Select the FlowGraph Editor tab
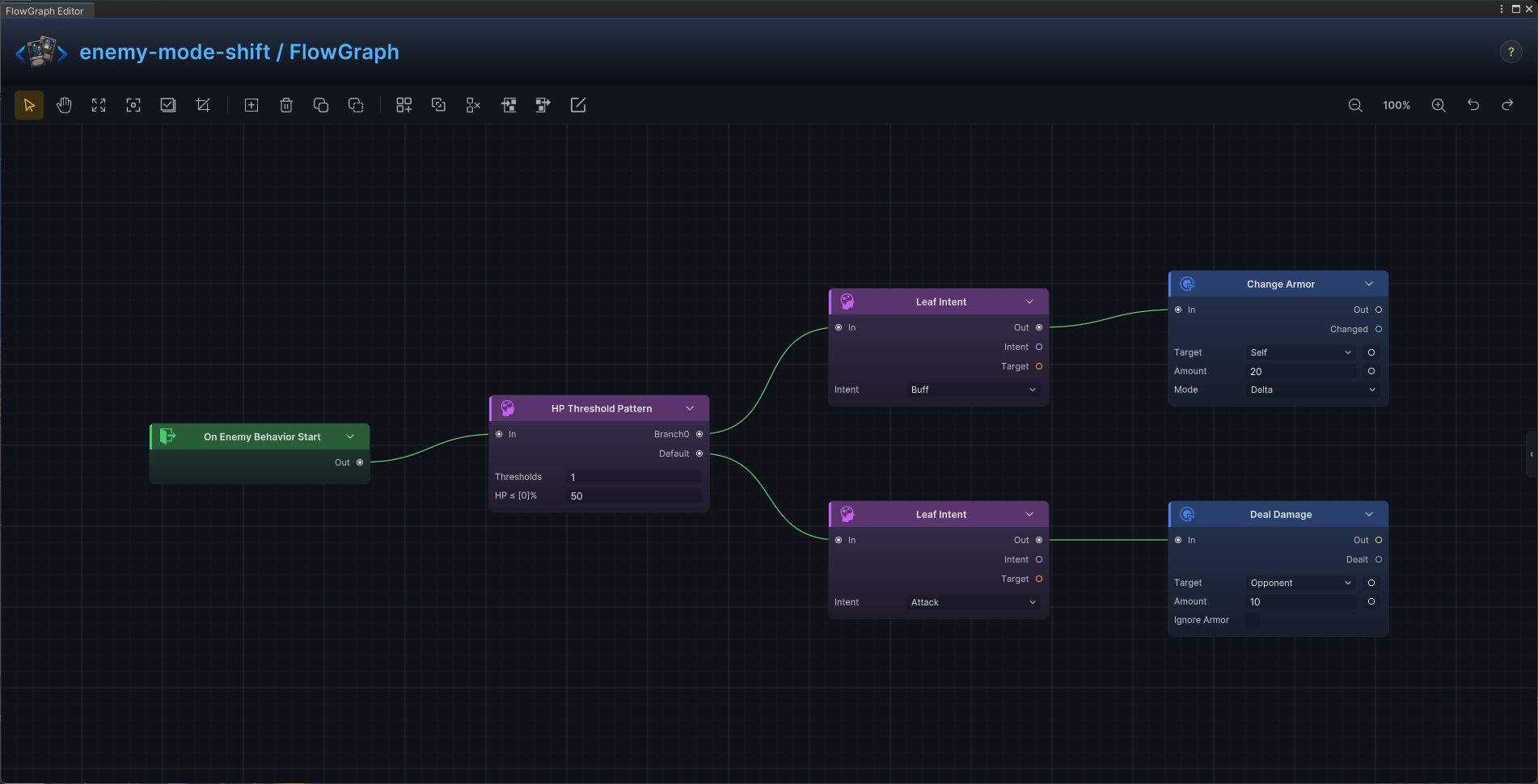 click(x=46, y=11)
